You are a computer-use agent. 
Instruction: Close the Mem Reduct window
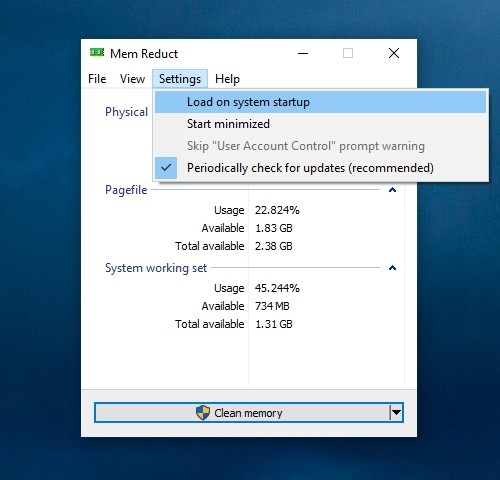coord(394,53)
